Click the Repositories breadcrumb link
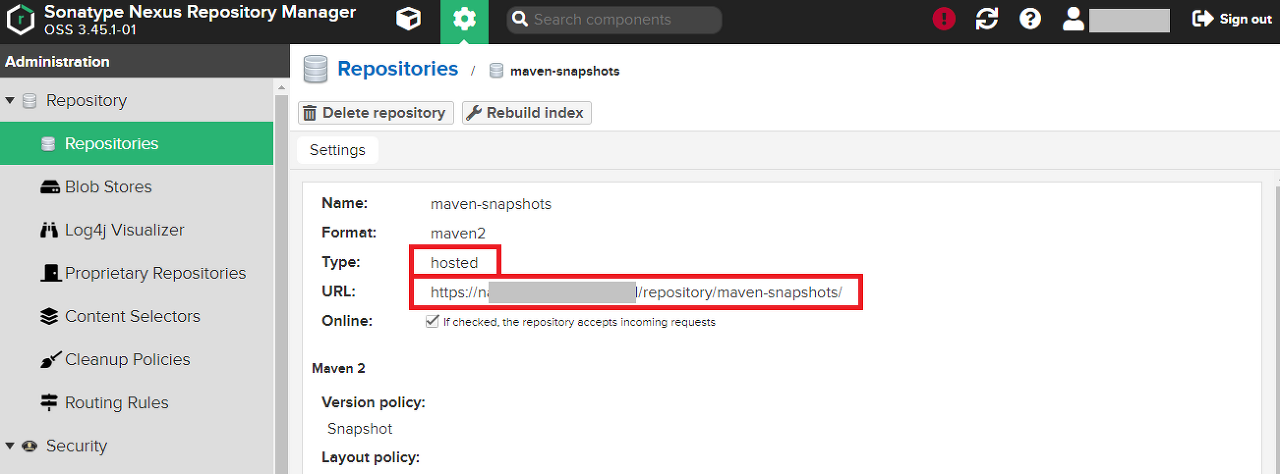 (398, 69)
